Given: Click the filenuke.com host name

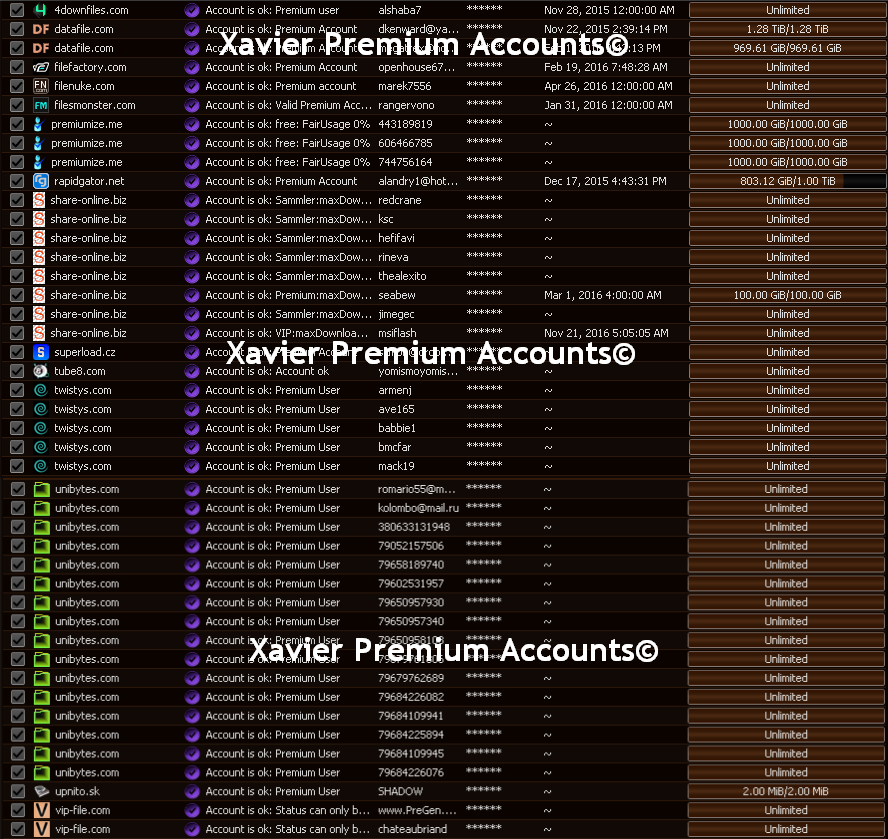Looking at the screenshot, I should tap(84, 86).
